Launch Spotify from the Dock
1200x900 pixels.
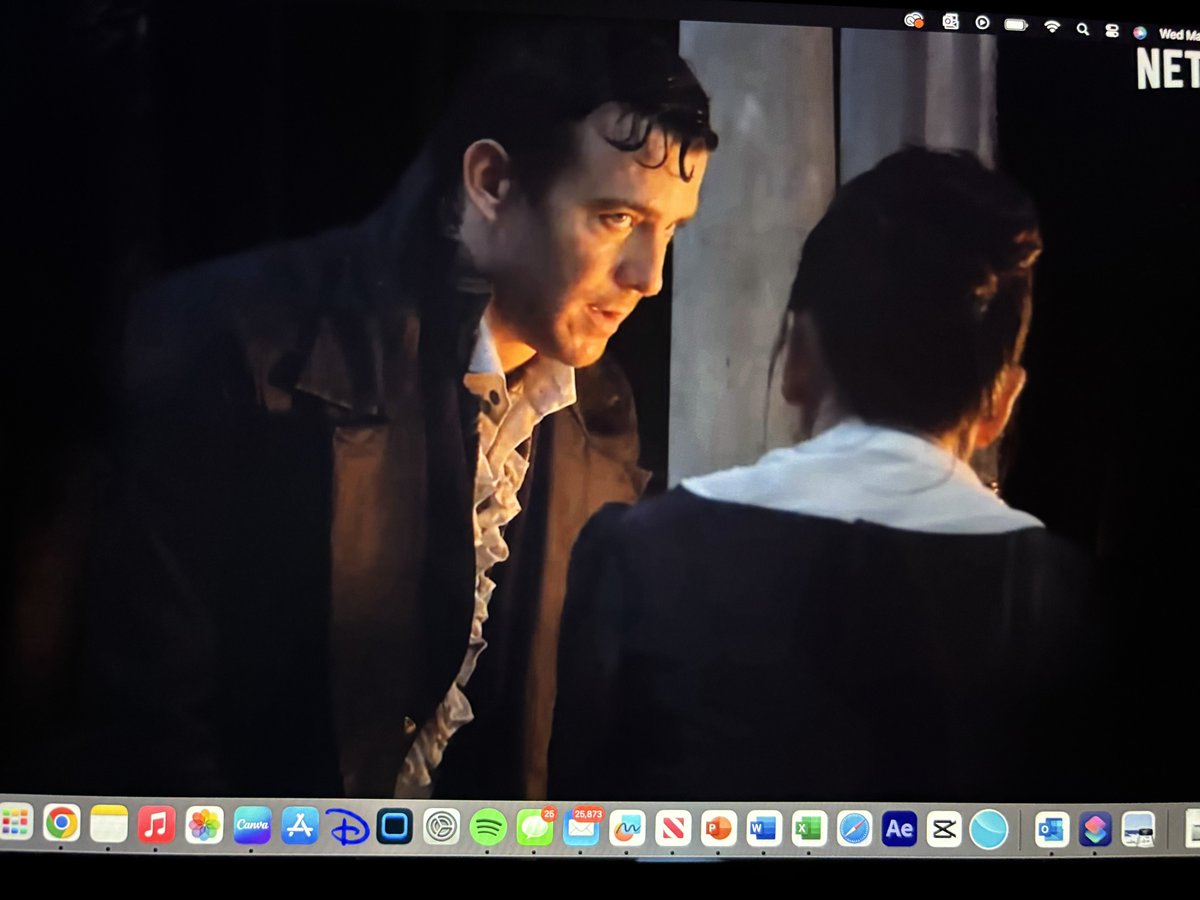click(488, 827)
